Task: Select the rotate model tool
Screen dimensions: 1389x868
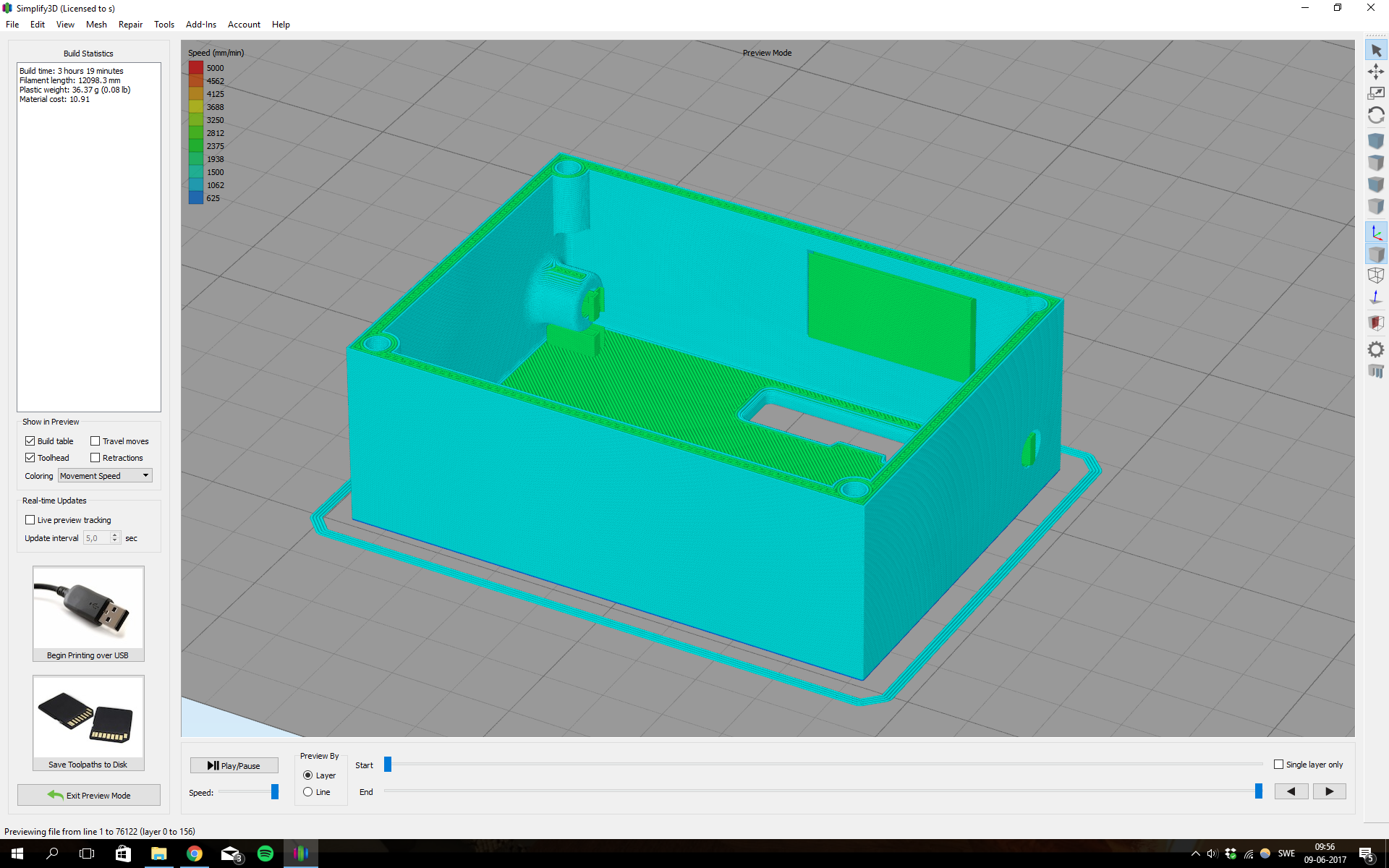Action: (1376, 115)
